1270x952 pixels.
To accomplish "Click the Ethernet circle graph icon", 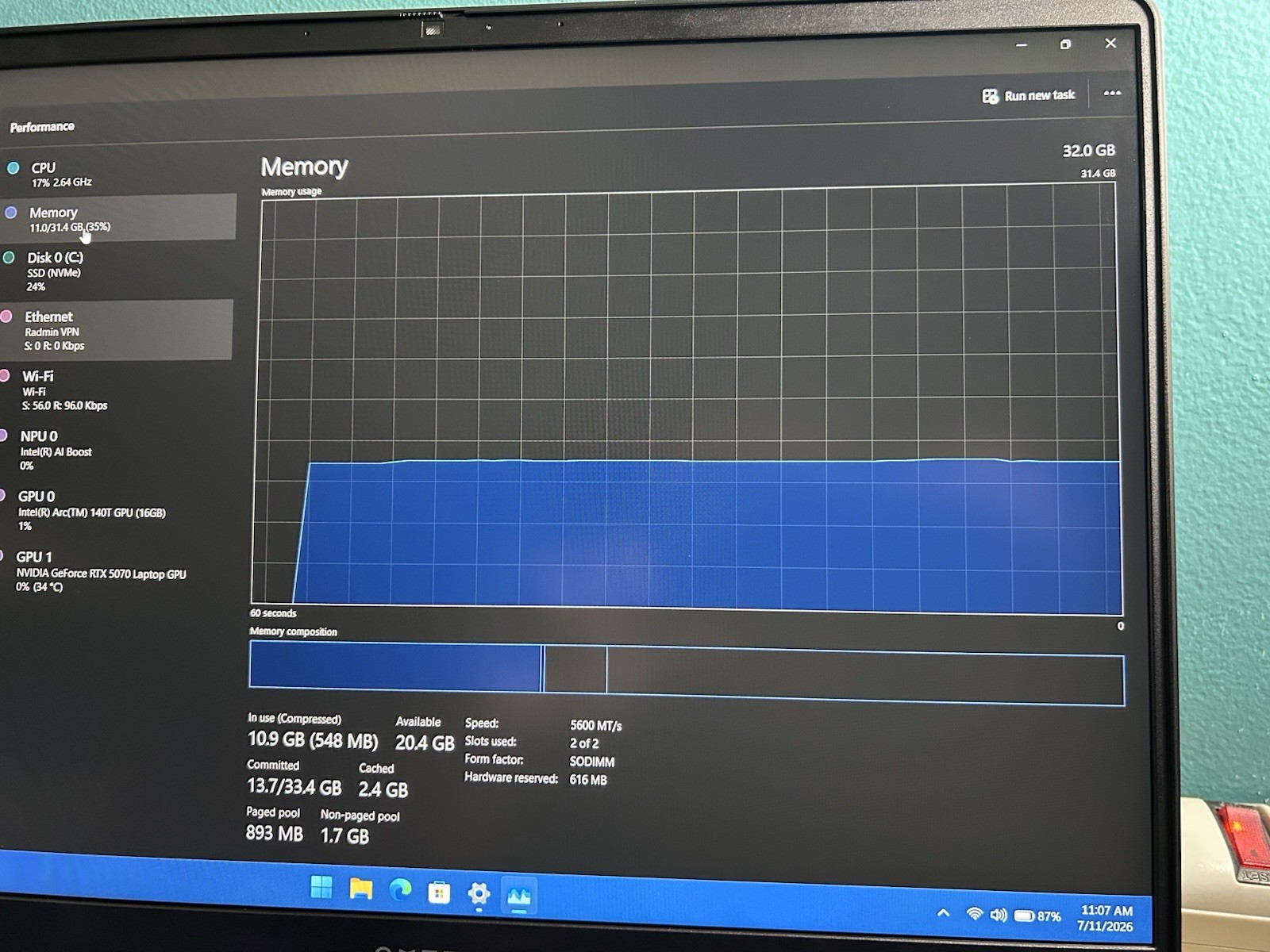I will 6,317.
